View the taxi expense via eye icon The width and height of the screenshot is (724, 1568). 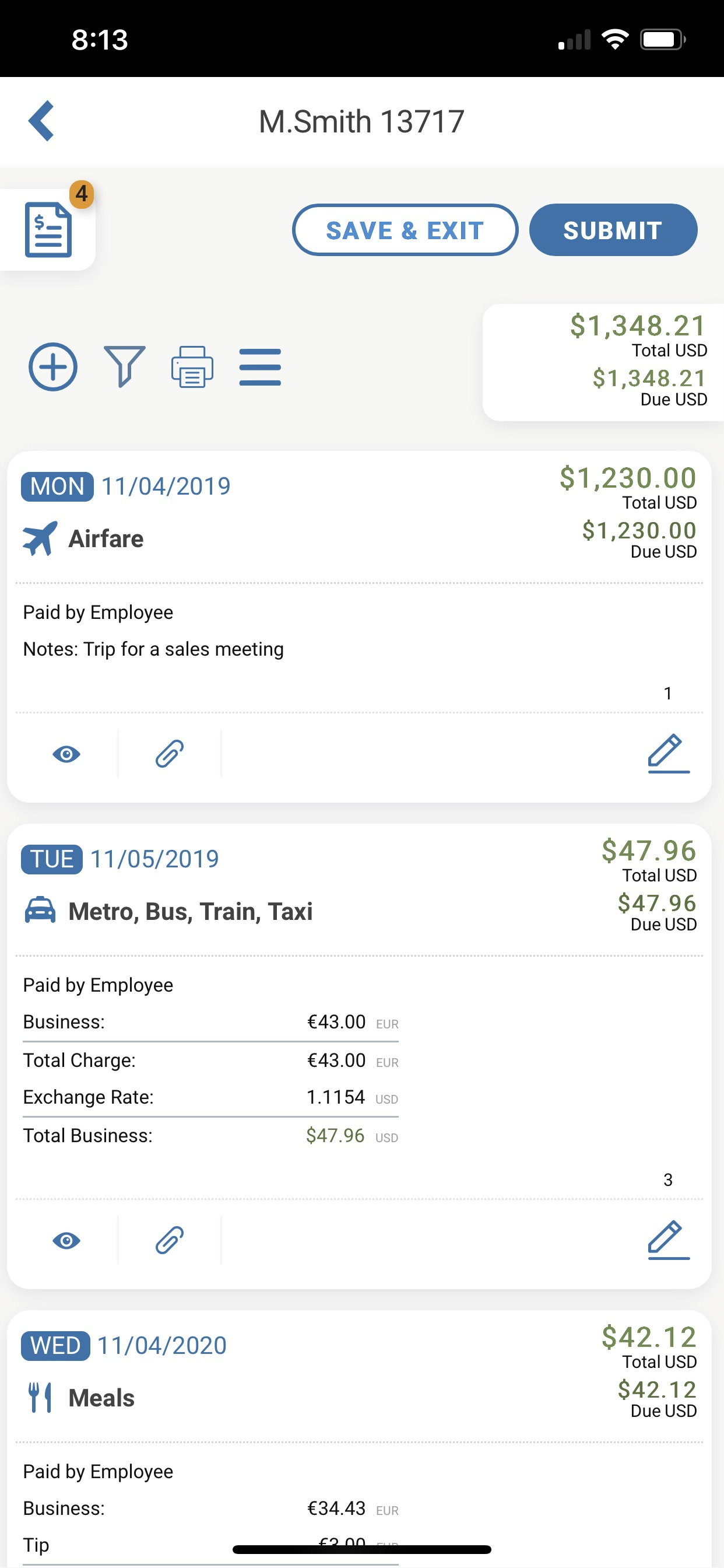(66, 1241)
